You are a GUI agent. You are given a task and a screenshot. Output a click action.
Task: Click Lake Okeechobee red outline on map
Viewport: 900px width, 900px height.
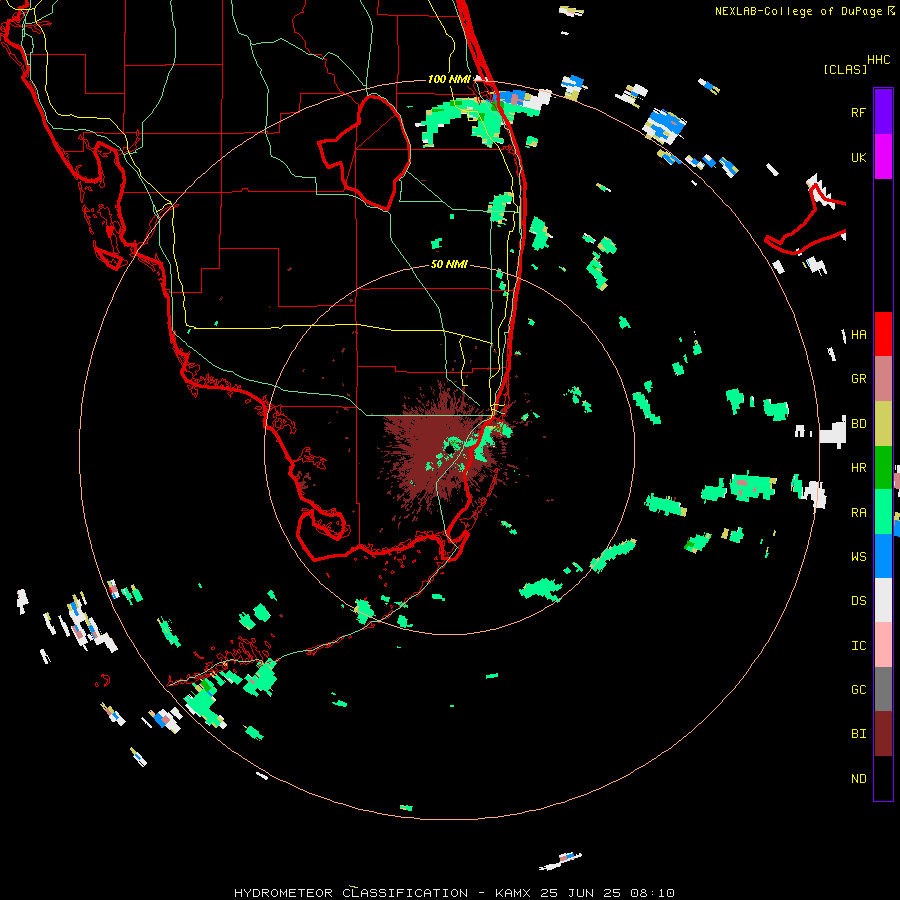click(x=364, y=152)
